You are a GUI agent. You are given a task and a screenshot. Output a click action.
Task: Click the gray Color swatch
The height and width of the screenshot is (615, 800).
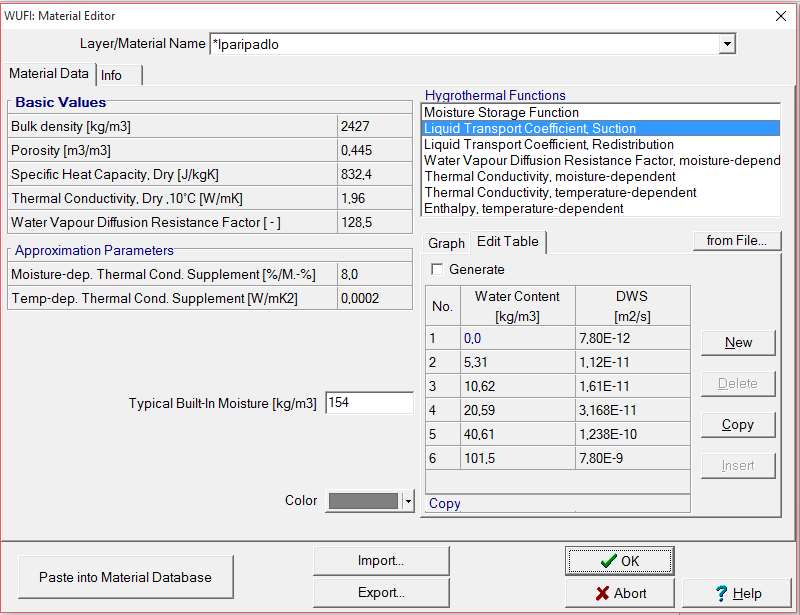(x=363, y=501)
